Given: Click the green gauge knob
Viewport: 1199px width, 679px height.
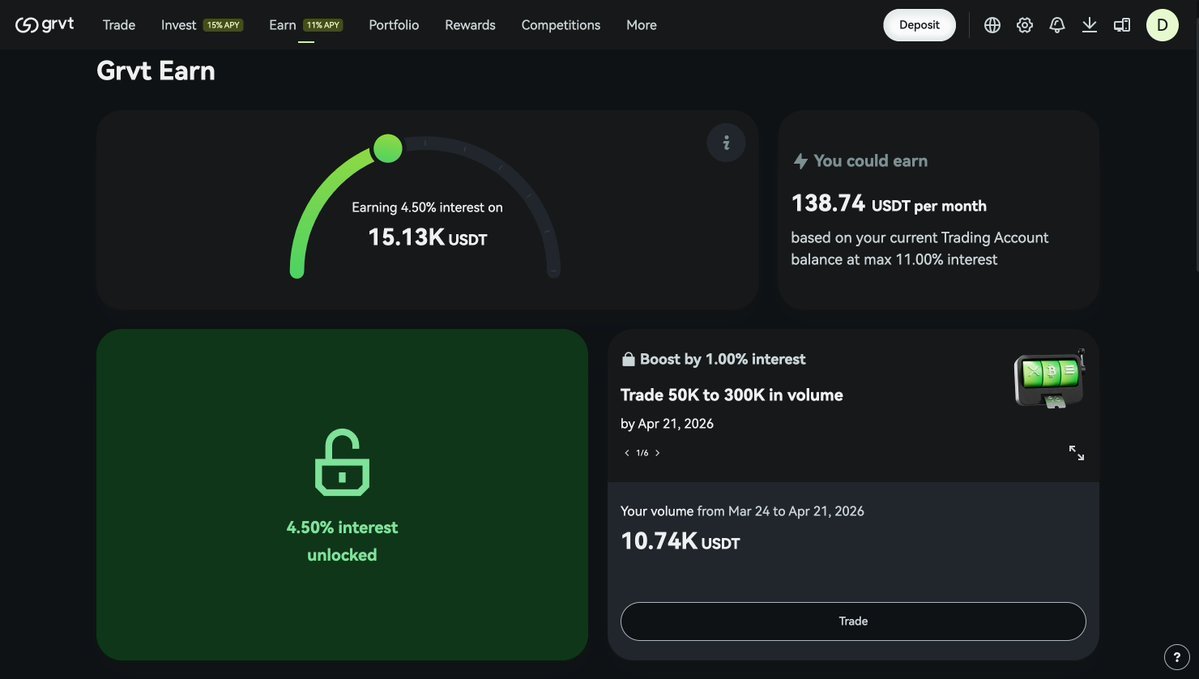Looking at the screenshot, I should click(x=388, y=148).
